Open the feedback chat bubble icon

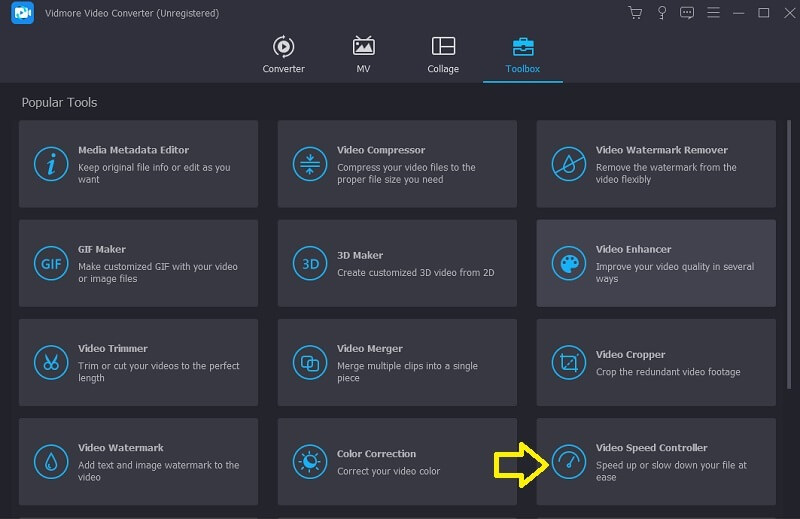(686, 13)
